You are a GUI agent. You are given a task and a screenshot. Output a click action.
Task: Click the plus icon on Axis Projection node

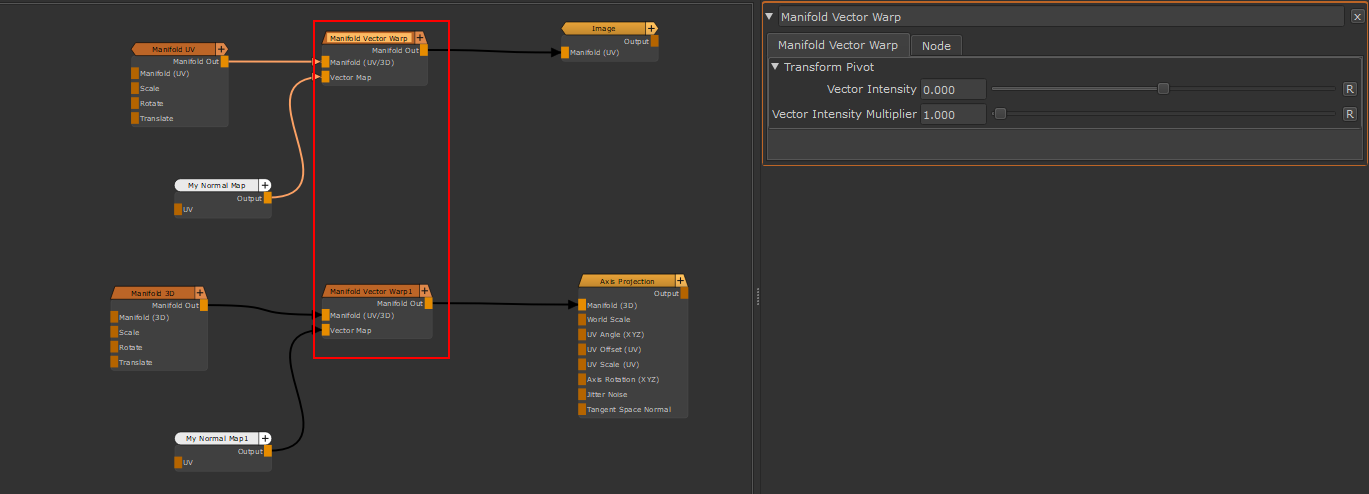[x=681, y=281]
